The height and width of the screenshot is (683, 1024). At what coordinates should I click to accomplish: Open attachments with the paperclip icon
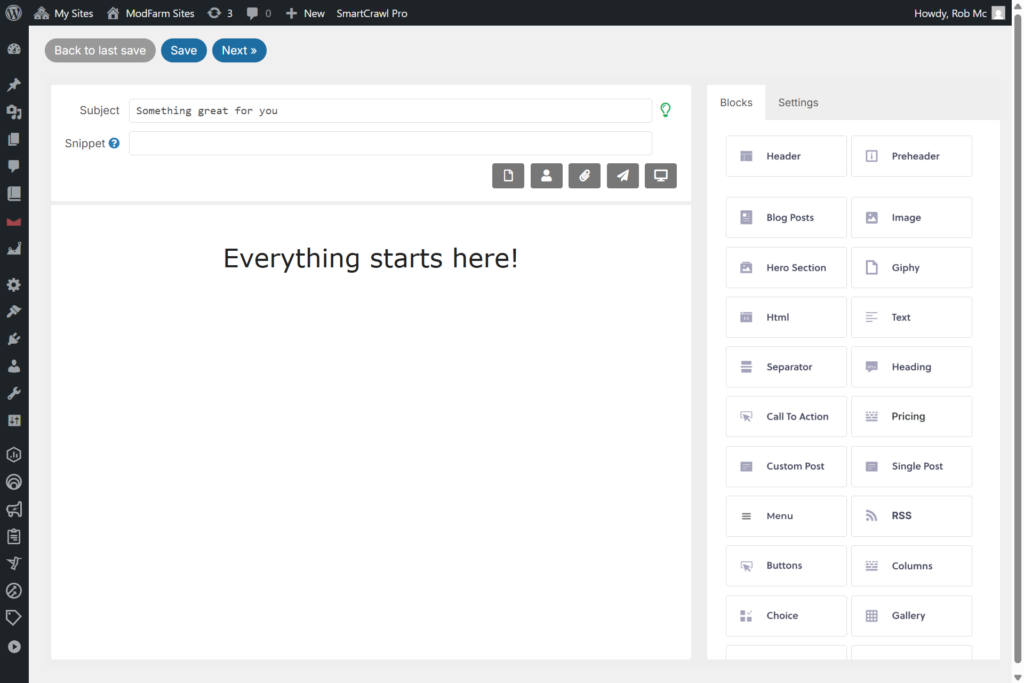(x=584, y=176)
